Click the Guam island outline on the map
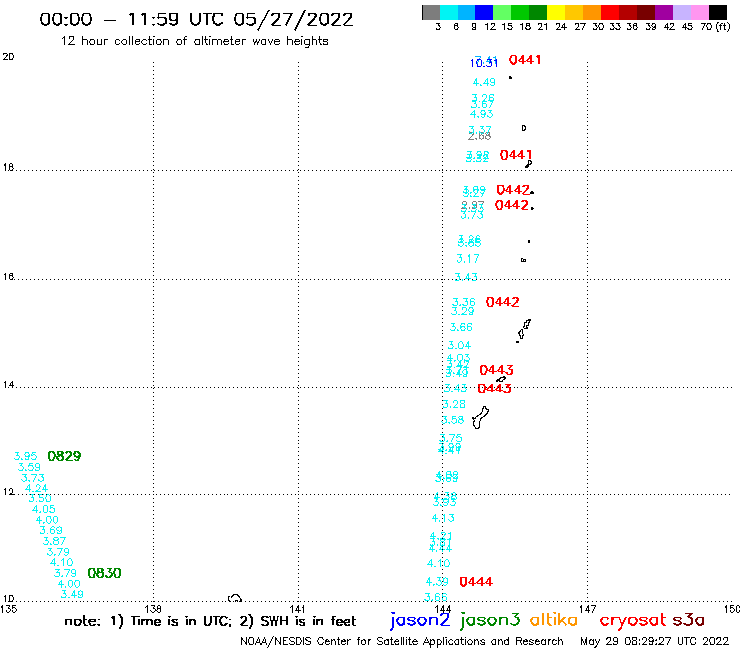Screen dimensions: 740x650 tap(480, 418)
